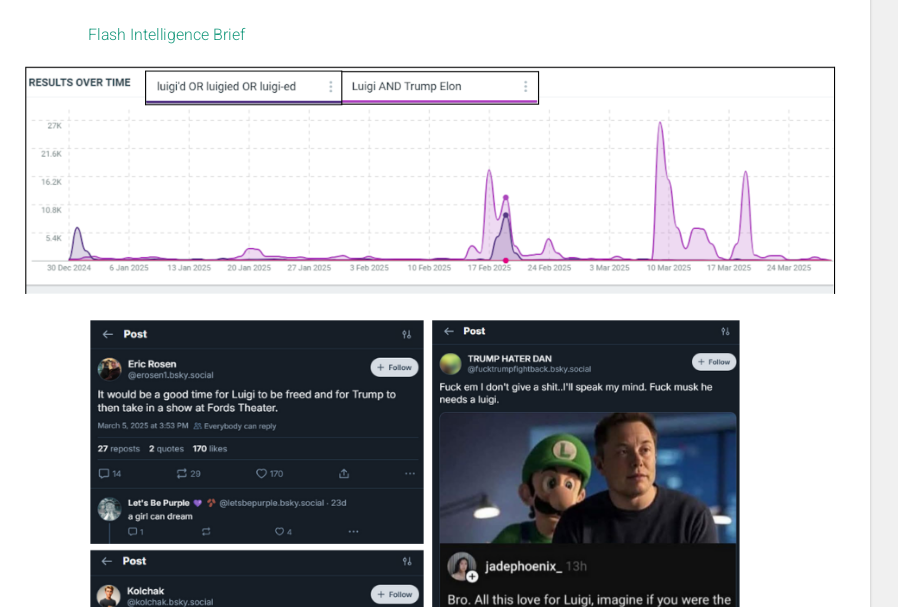The height and width of the screenshot is (607, 898).
Task: Click the "Kolchak" display name
Action: [145, 591]
